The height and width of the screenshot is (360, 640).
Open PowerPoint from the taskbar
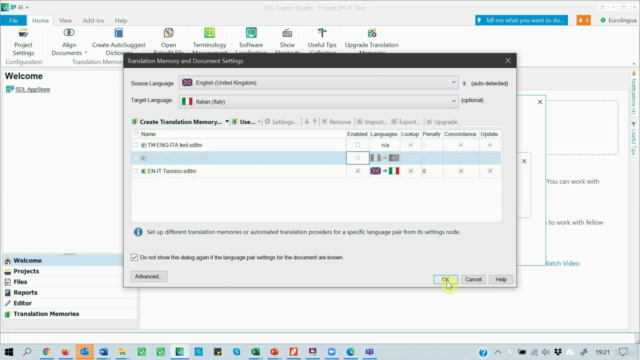coord(274,351)
